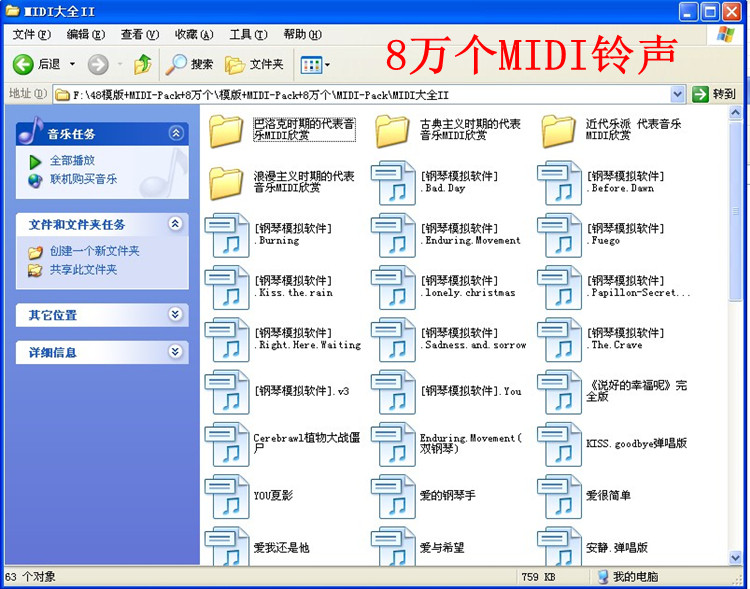750x589 pixels.
Task: Click the 联机购买音乐 link
Action: click(83, 179)
